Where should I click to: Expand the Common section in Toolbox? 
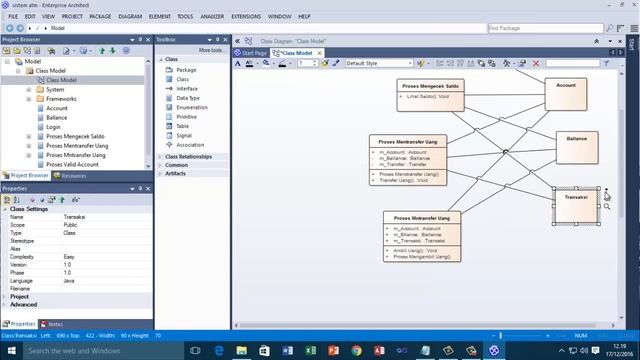click(160, 165)
